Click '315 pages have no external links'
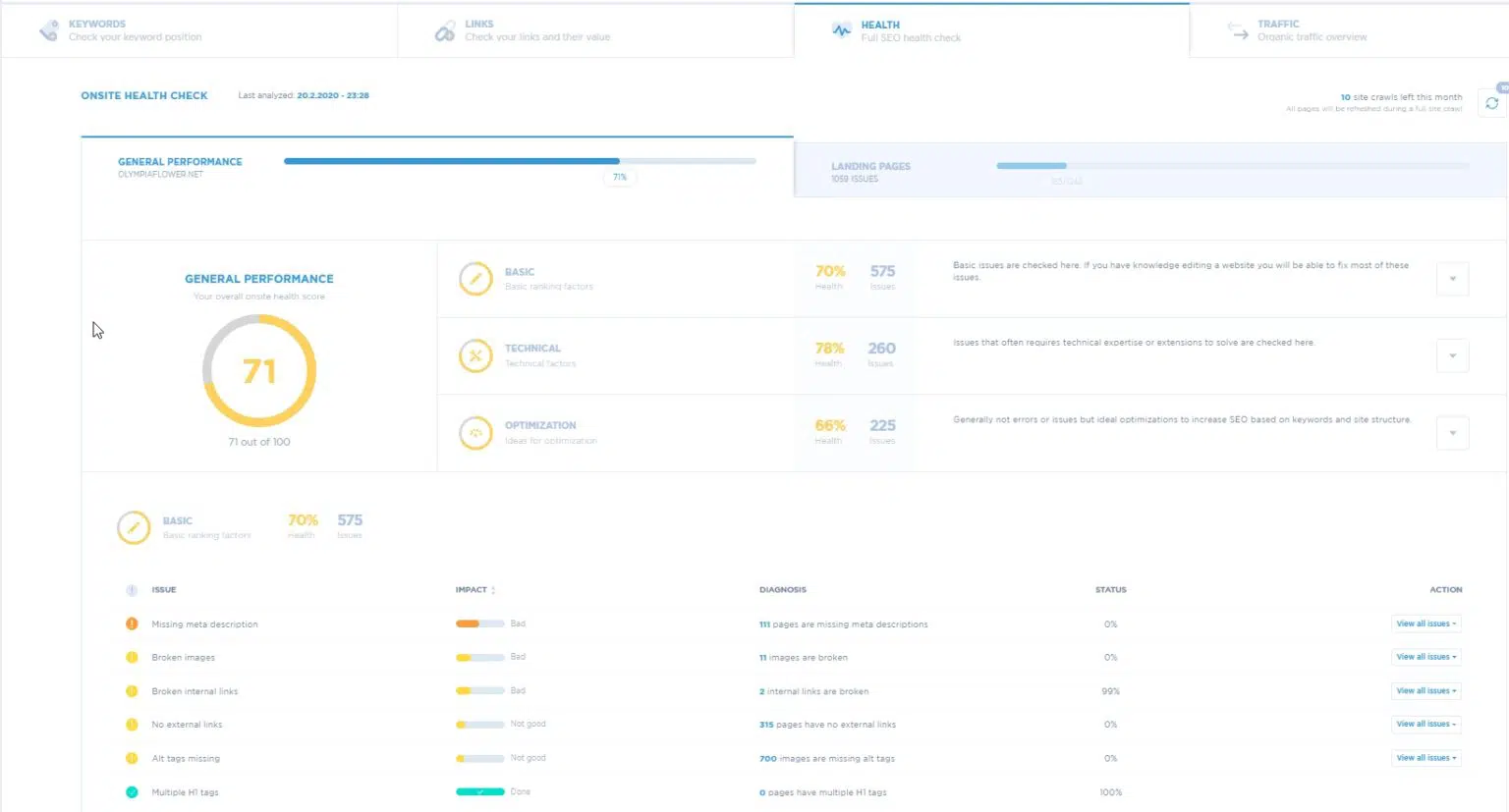Viewport: 1509px width, 812px height. pos(827,725)
